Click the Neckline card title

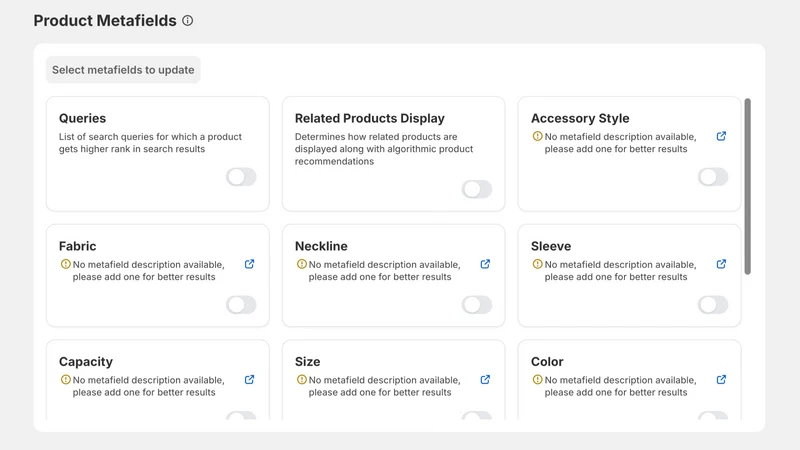pyautogui.click(x=321, y=246)
